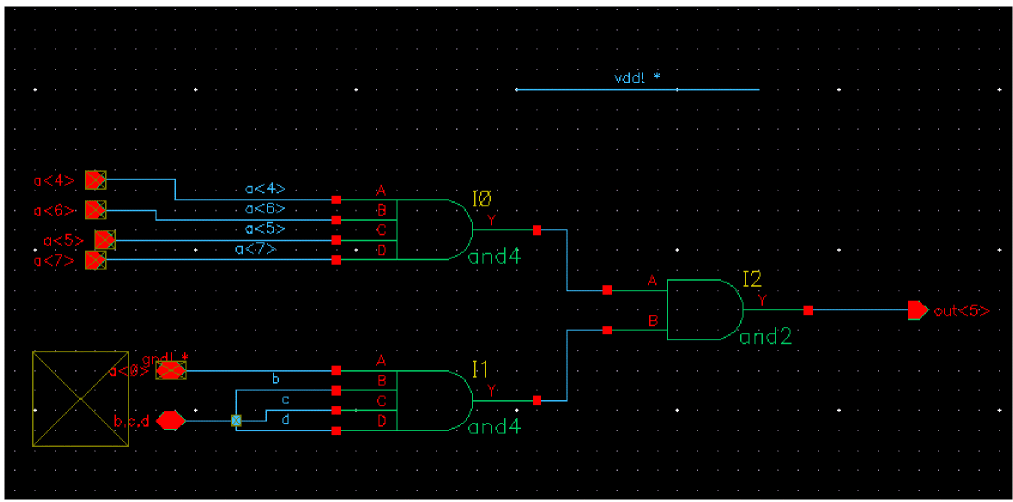
Task: Select the I1 and4 gate body
Action: coord(434,401)
